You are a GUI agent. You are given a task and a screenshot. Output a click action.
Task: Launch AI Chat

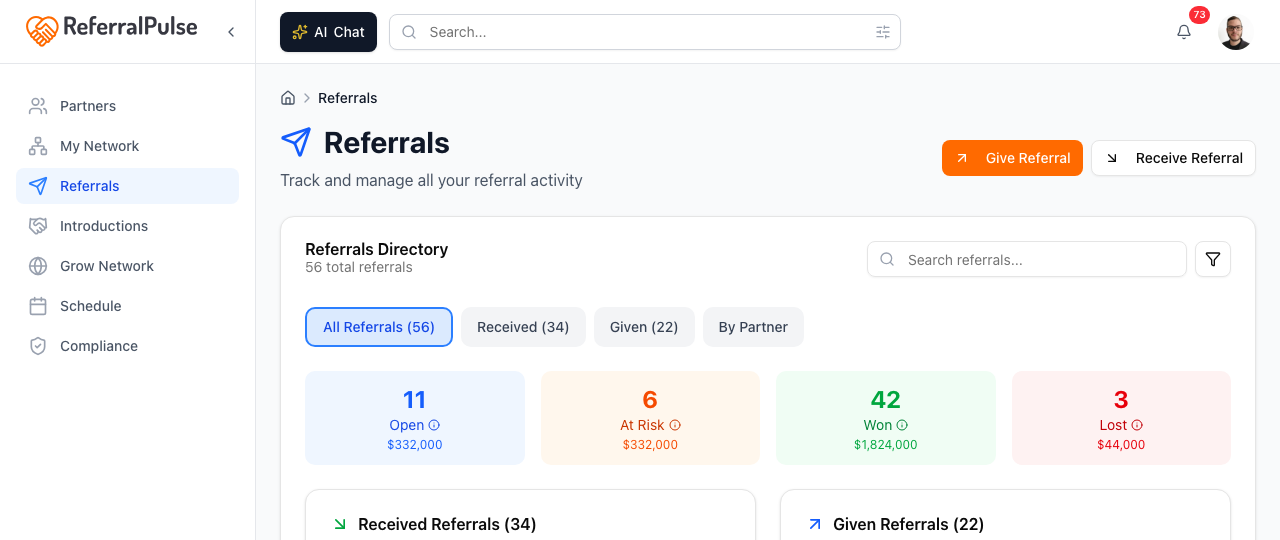(x=328, y=32)
